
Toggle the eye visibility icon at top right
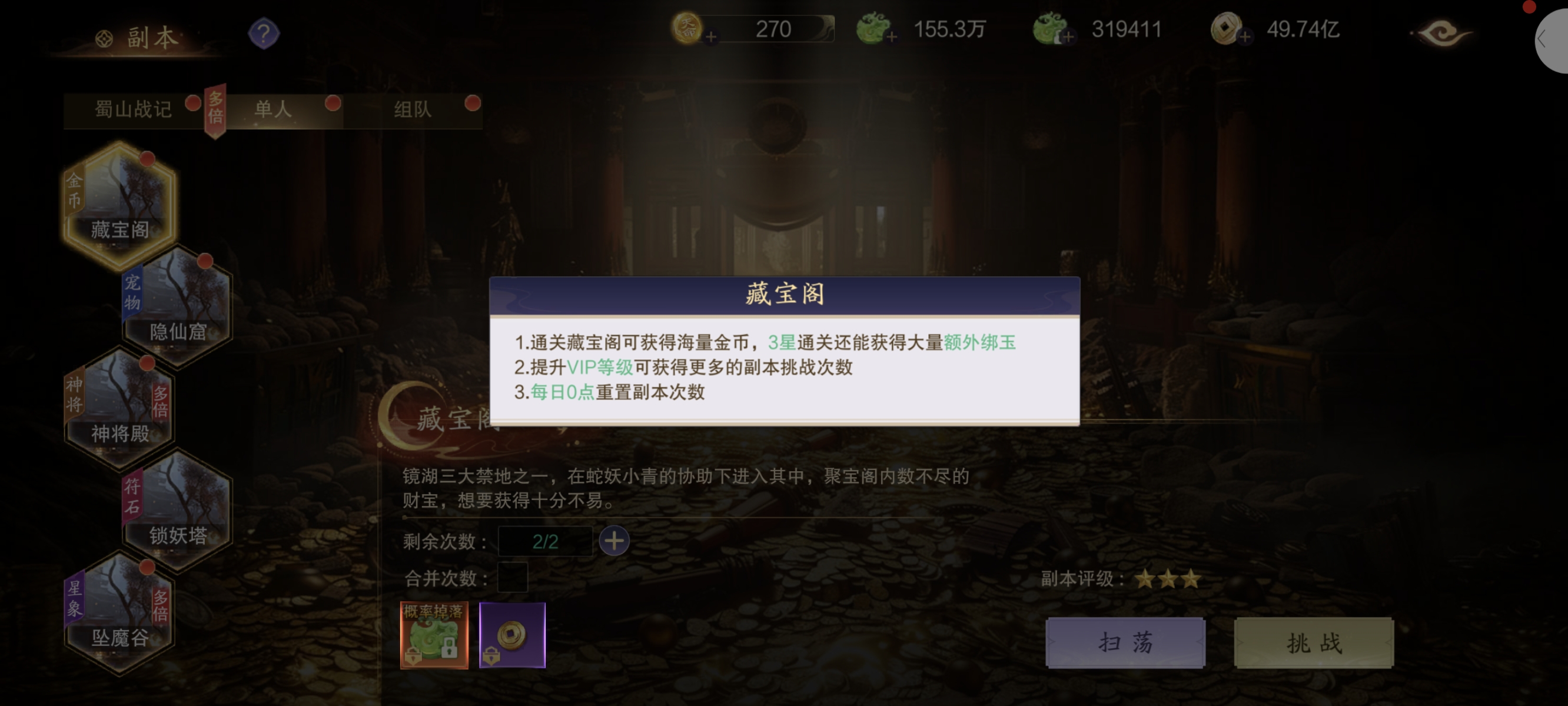pyautogui.click(x=1442, y=32)
